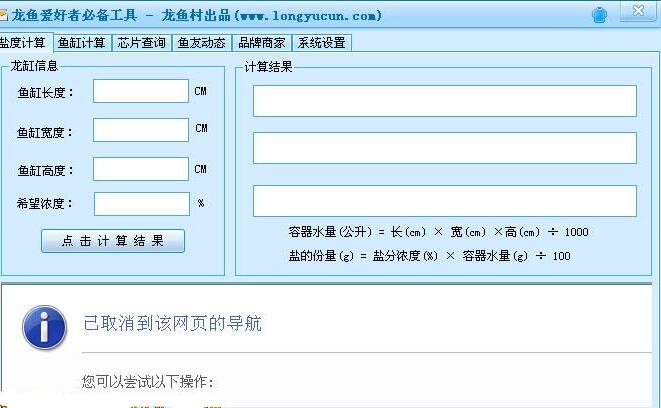This screenshot has height=408, width=661.
Task: Click the third 计算结果 output box
Action: tap(444, 201)
